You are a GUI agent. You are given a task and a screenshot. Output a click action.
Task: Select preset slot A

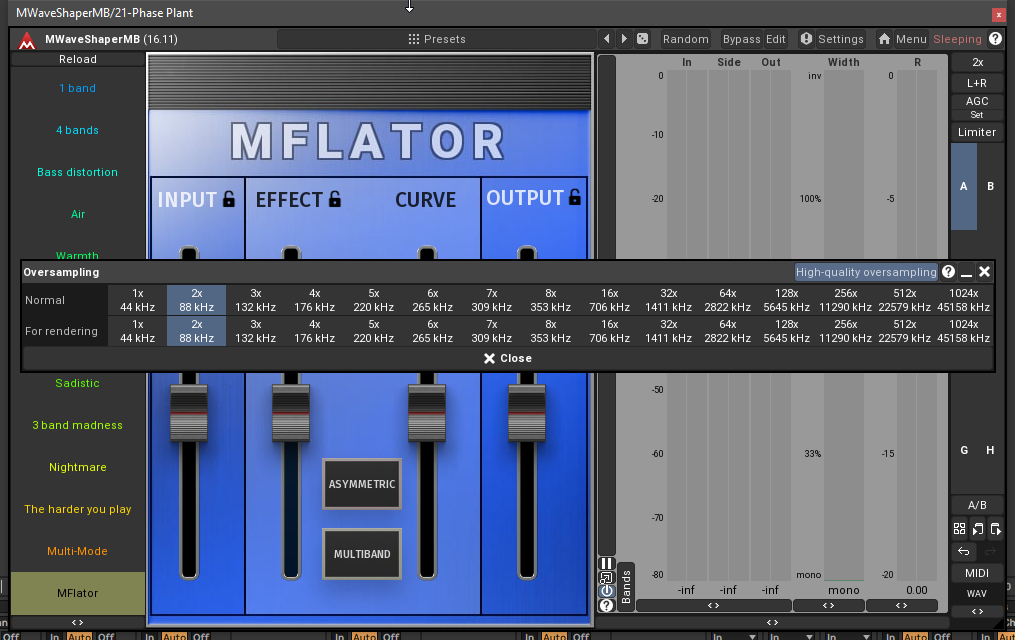click(x=964, y=186)
